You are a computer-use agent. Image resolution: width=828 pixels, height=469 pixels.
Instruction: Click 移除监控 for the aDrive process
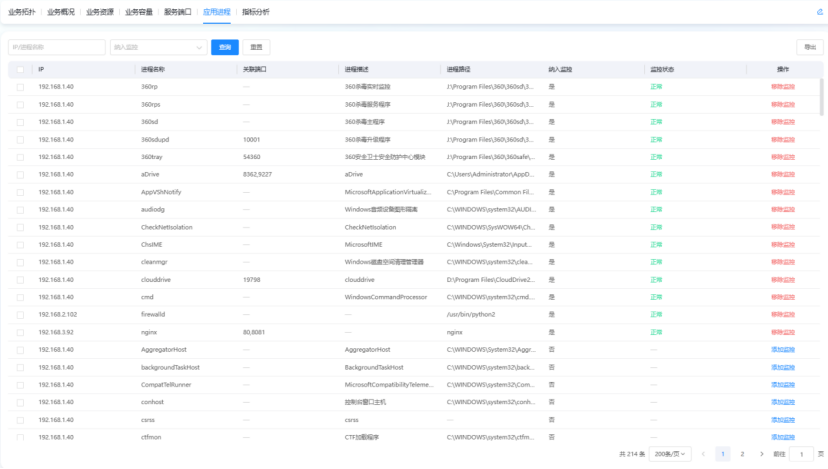783,174
